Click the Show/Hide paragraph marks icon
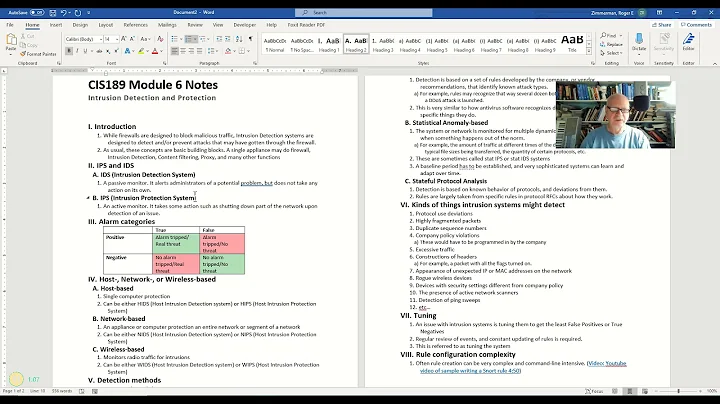This screenshot has width=720, height=404. click(250, 39)
